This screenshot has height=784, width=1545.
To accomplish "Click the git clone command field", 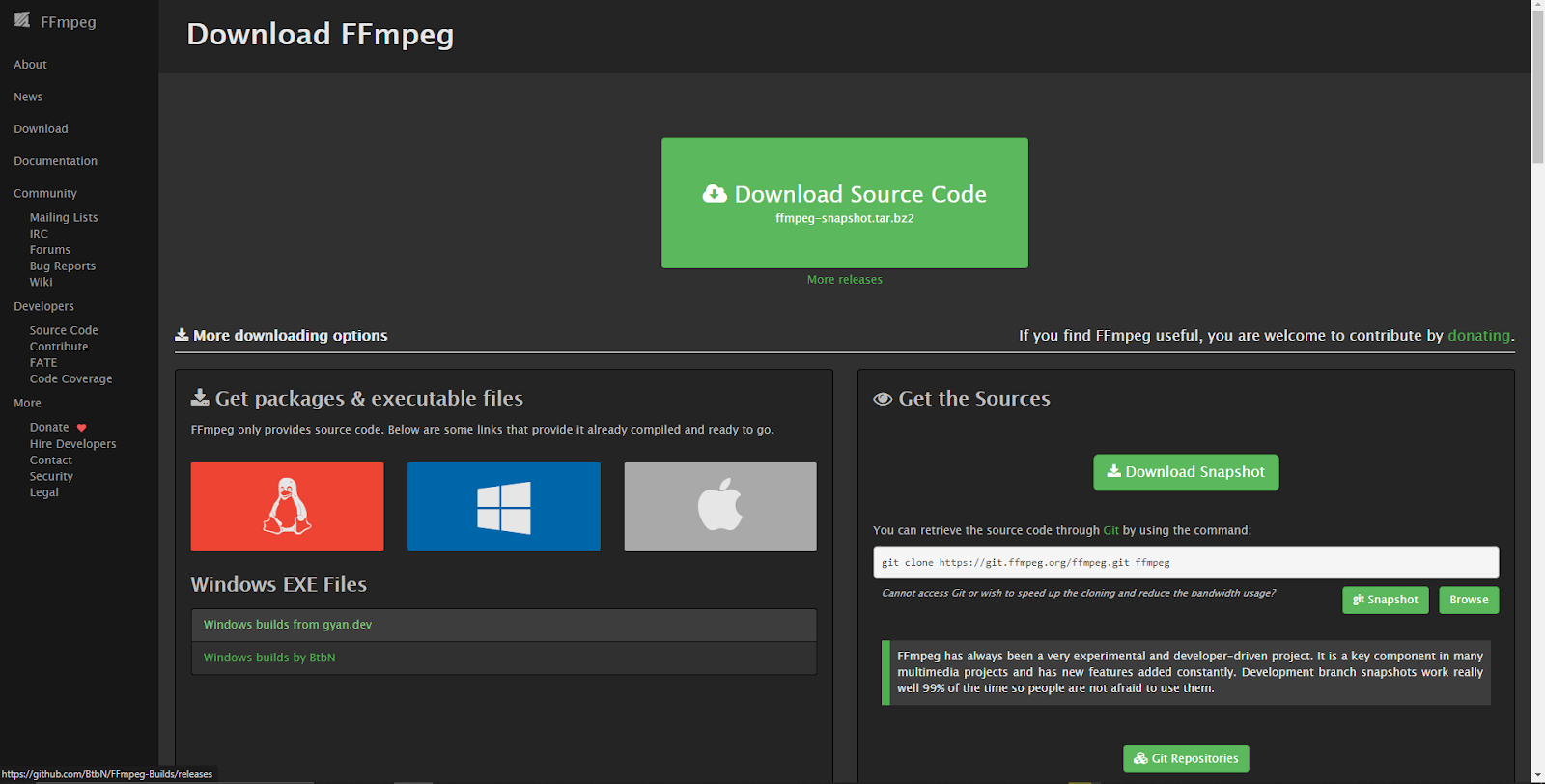I will [x=1186, y=563].
